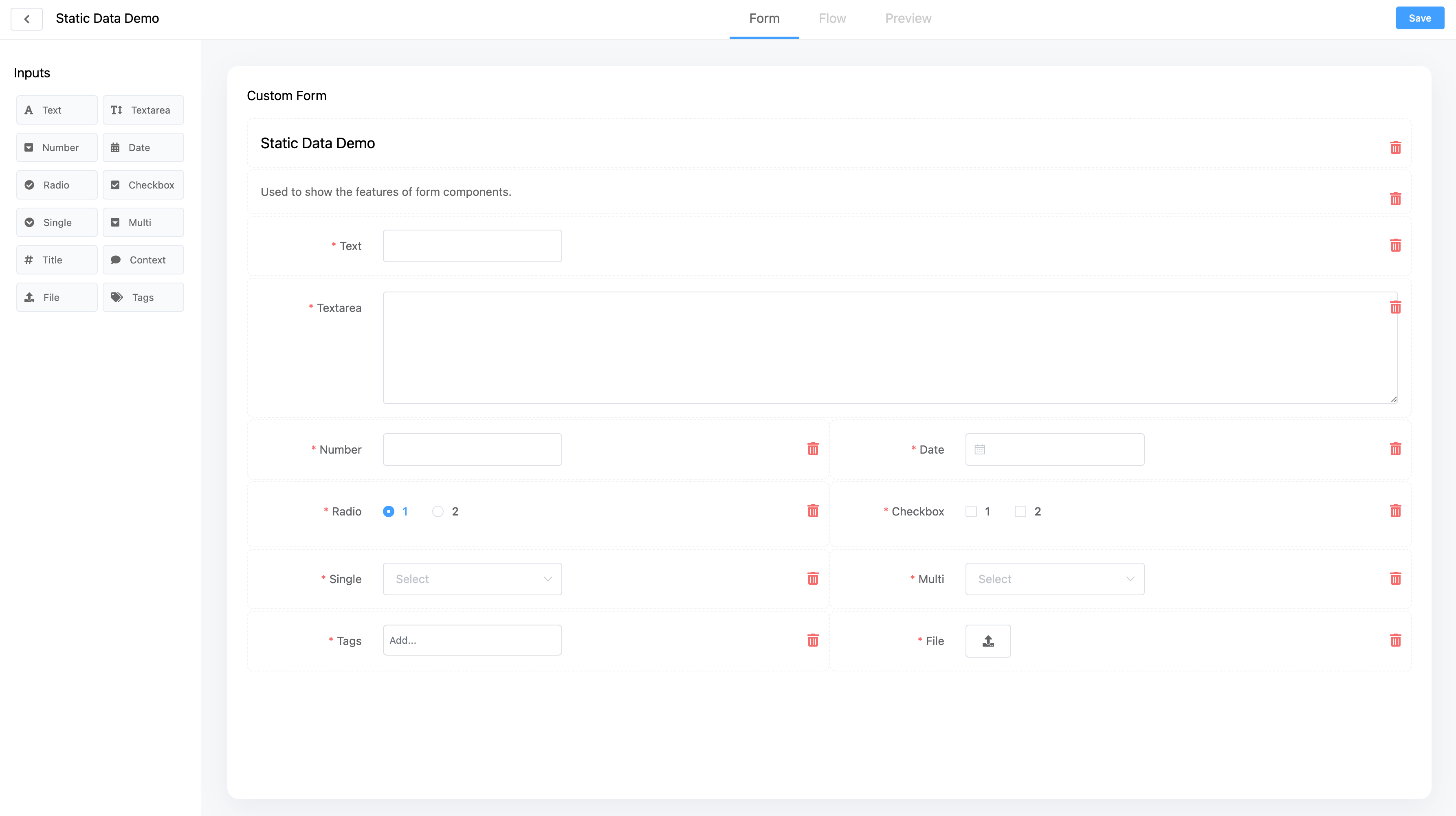Click the Save button
The width and height of the screenshot is (1456, 816).
1419,18
